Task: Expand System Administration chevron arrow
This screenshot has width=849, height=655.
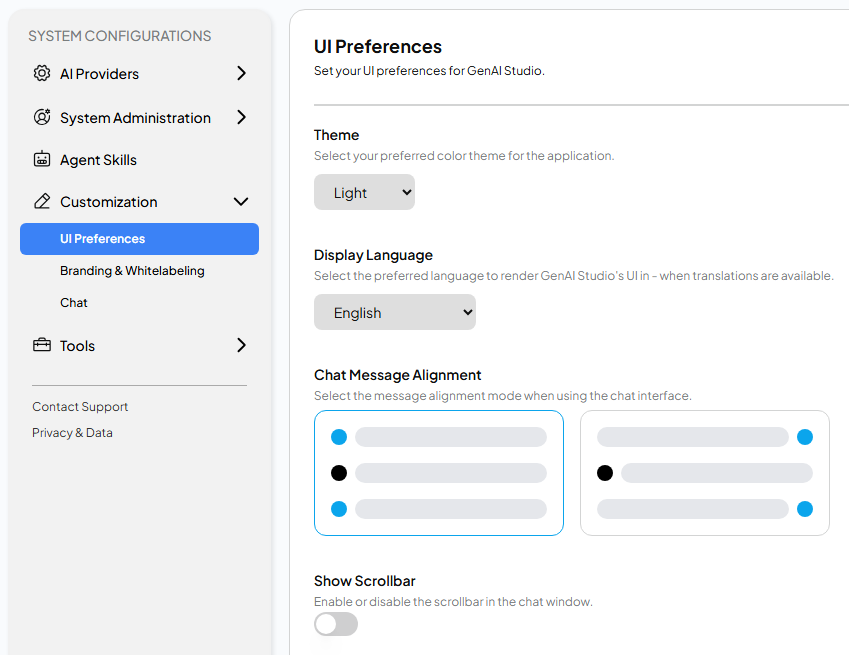Action: point(241,117)
